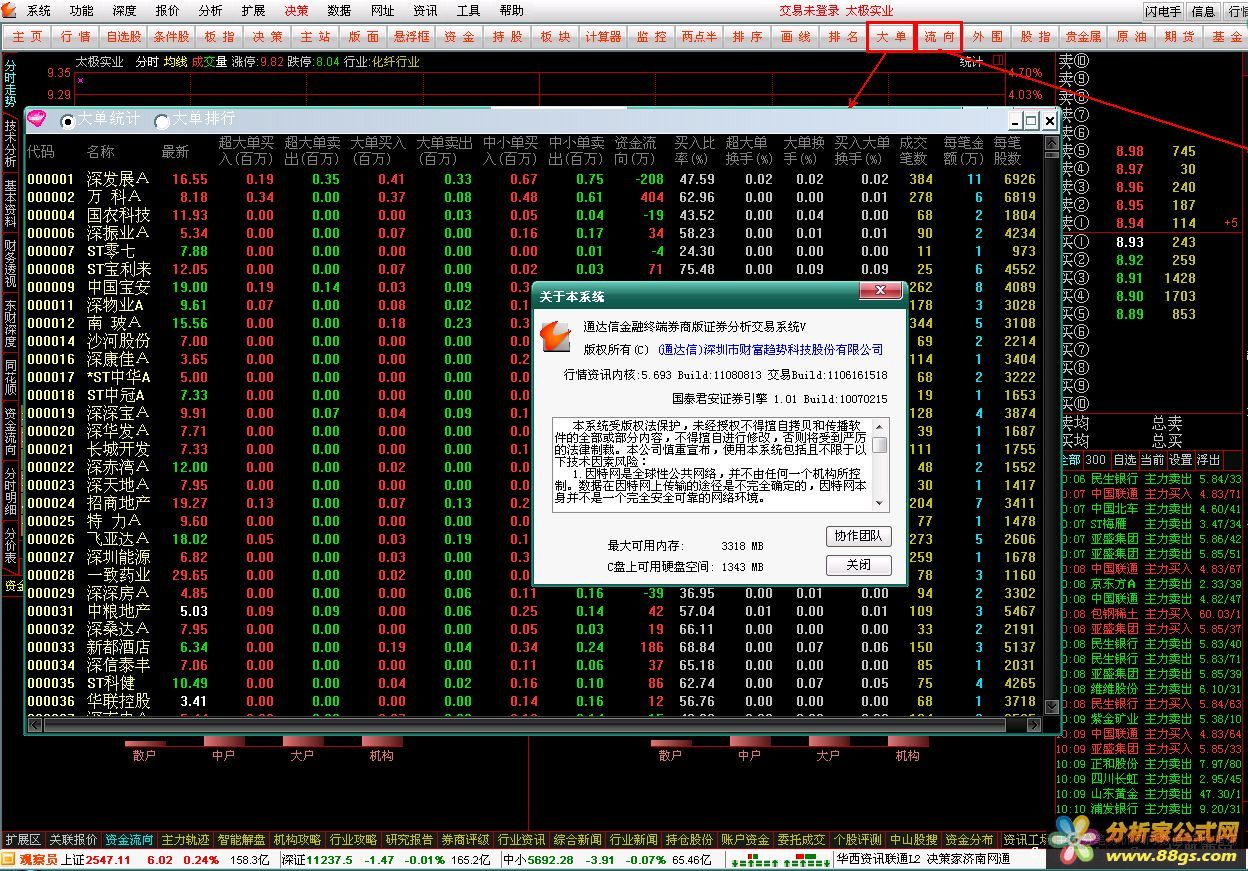The image size is (1248, 871).
Task: Click the license text scrollbar down arrow
Action: click(880, 503)
